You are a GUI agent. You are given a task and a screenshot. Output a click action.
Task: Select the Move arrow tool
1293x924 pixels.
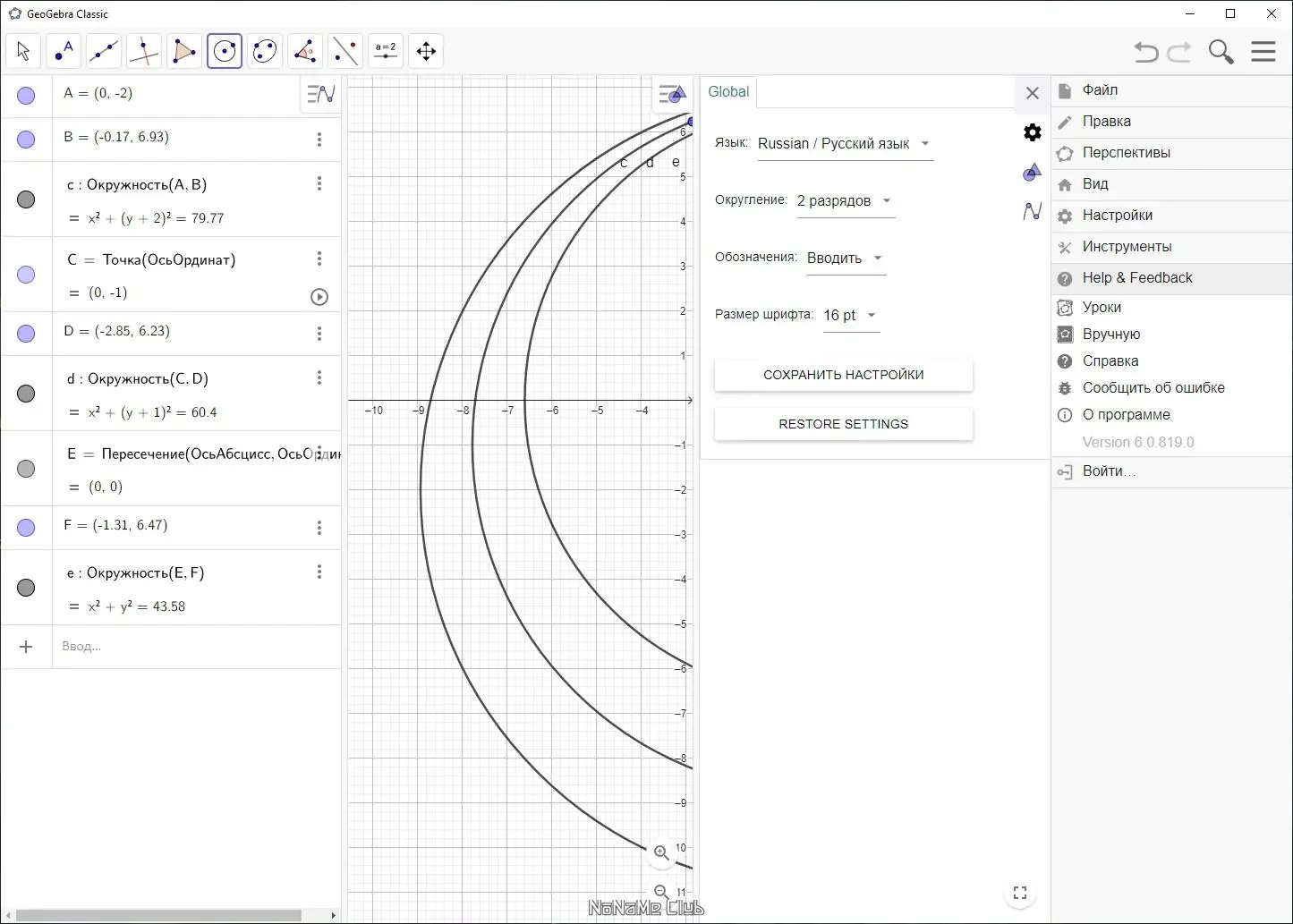(x=23, y=51)
